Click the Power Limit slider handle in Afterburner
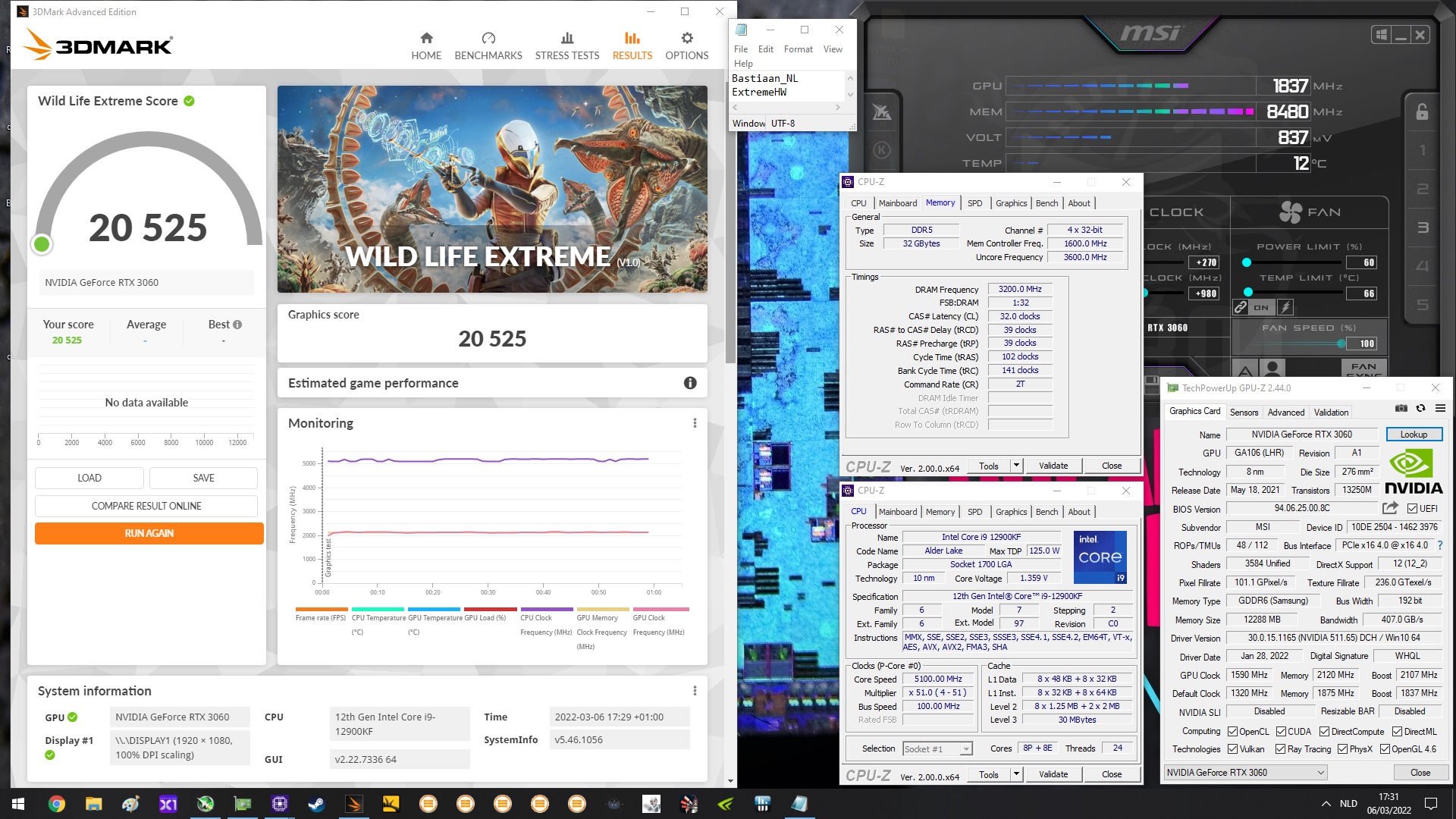This screenshot has width=1456, height=819. pos(1246,262)
